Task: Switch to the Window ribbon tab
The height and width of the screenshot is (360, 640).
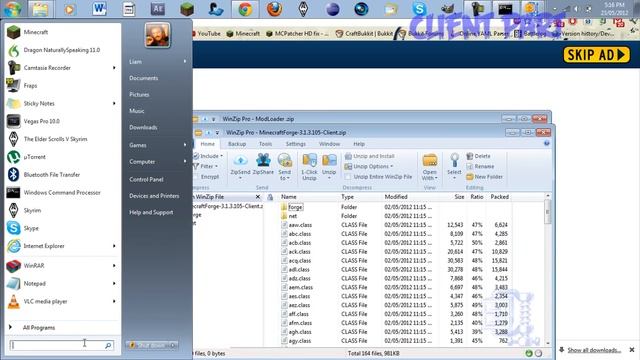Action: tap(329, 144)
